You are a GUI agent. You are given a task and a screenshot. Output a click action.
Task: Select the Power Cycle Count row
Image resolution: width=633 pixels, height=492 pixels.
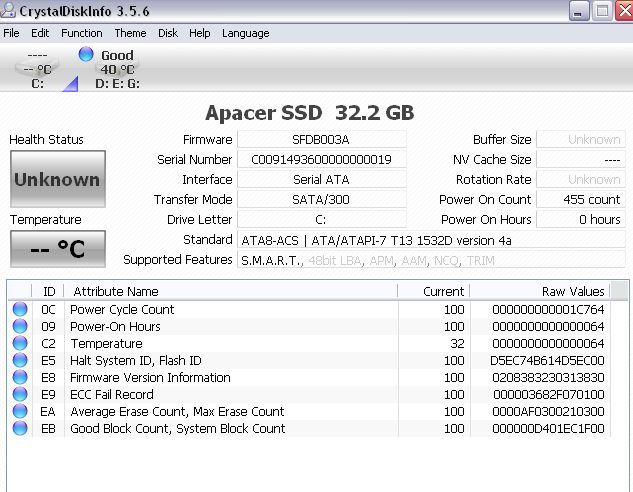[309, 310]
